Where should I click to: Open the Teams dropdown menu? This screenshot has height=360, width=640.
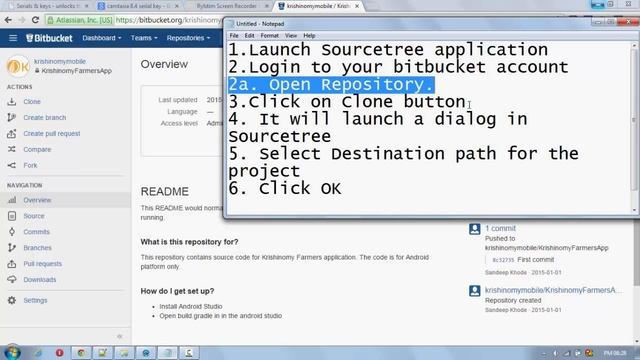144,38
